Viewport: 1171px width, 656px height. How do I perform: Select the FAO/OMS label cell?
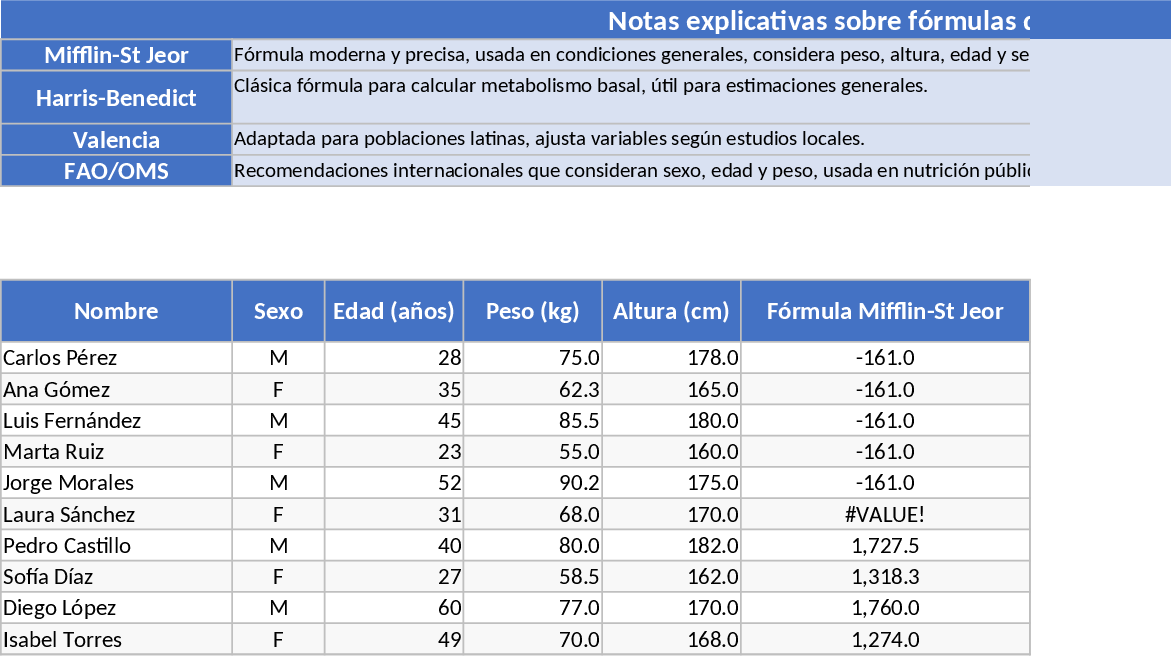pyautogui.click(x=117, y=171)
